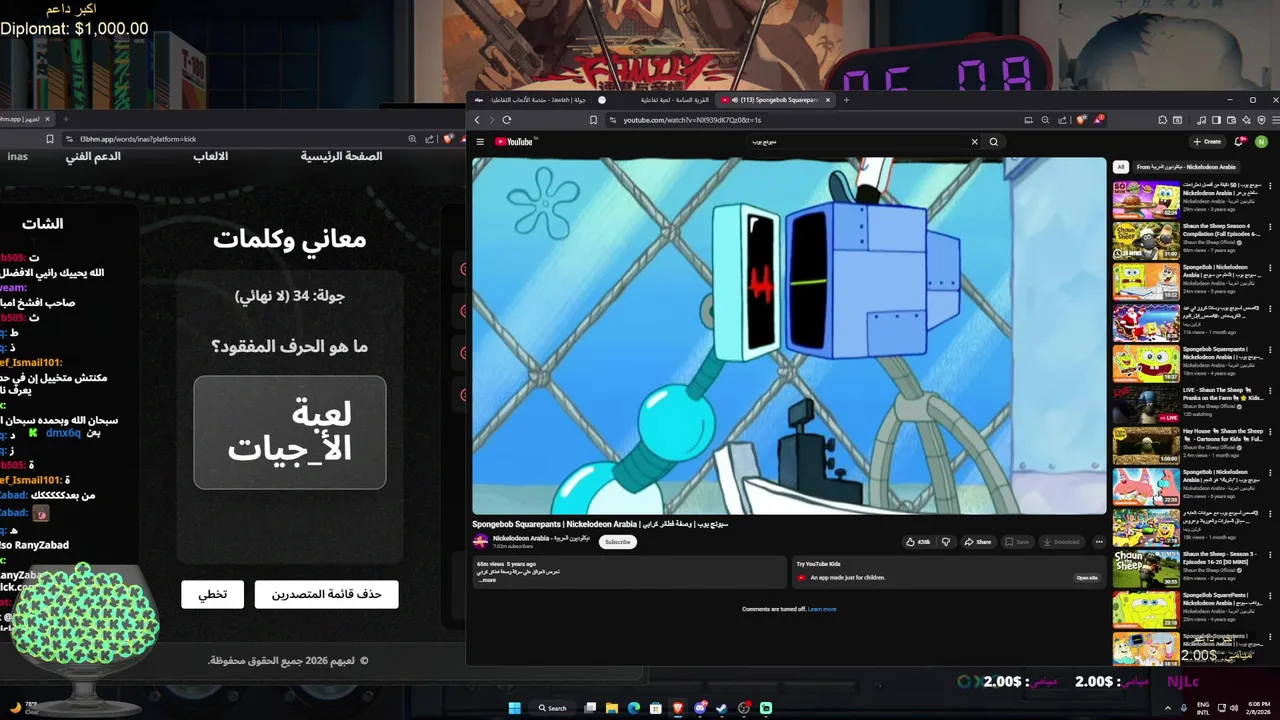Image resolution: width=1280 pixels, height=720 pixels.
Task: Open taskbar Search box
Action: [x=554, y=708]
